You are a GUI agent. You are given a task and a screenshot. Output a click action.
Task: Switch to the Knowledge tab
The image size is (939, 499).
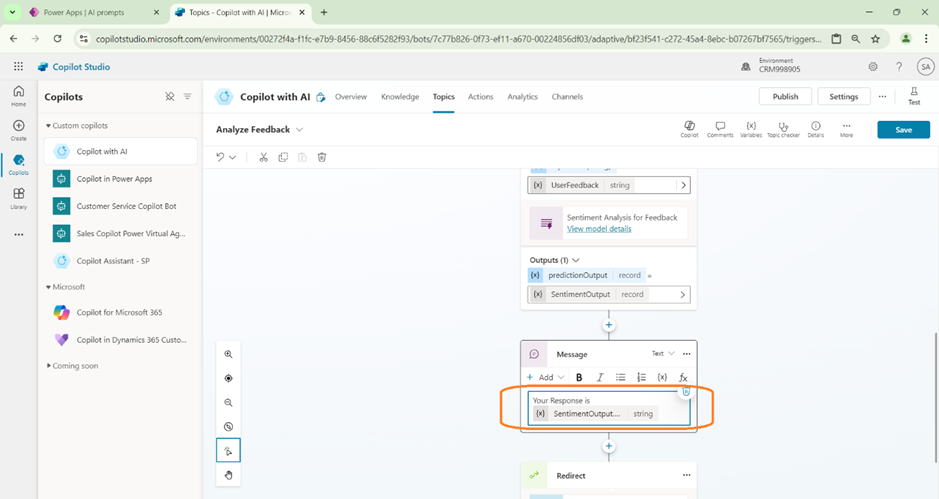400,97
